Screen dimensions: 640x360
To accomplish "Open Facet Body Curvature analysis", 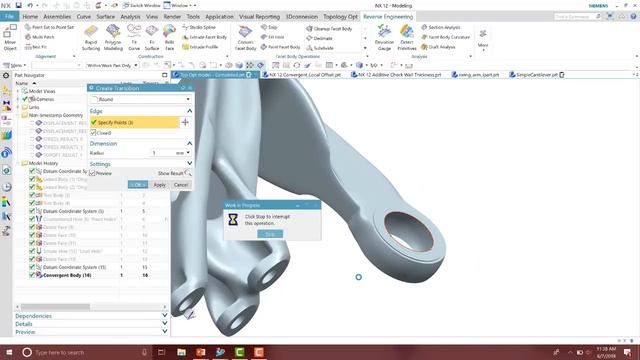I will click(x=446, y=37).
